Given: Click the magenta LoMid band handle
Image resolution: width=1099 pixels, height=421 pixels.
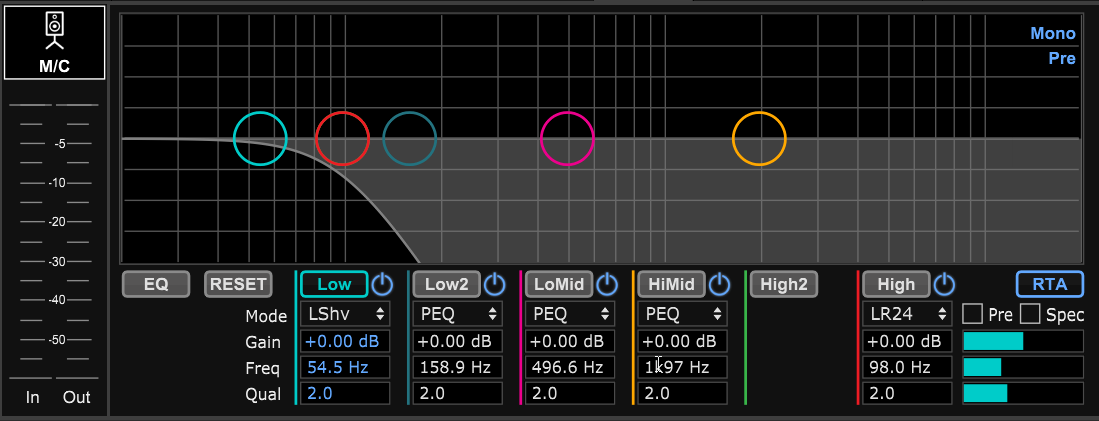Looking at the screenshot, I should point(567,139).
